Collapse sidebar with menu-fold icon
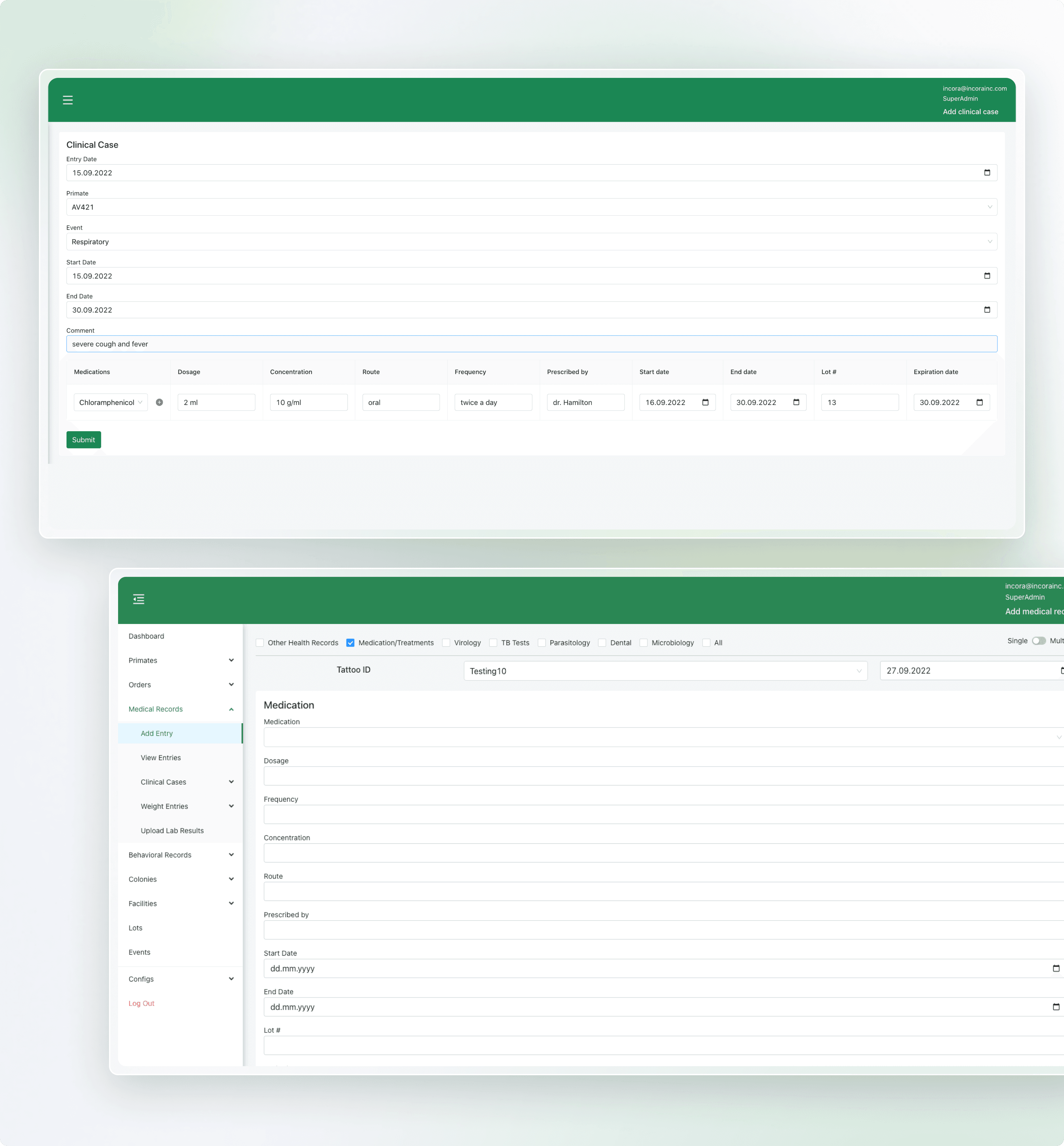Screen dimensions: 1064x1146 pyautogui.click(x=139, y=600)
